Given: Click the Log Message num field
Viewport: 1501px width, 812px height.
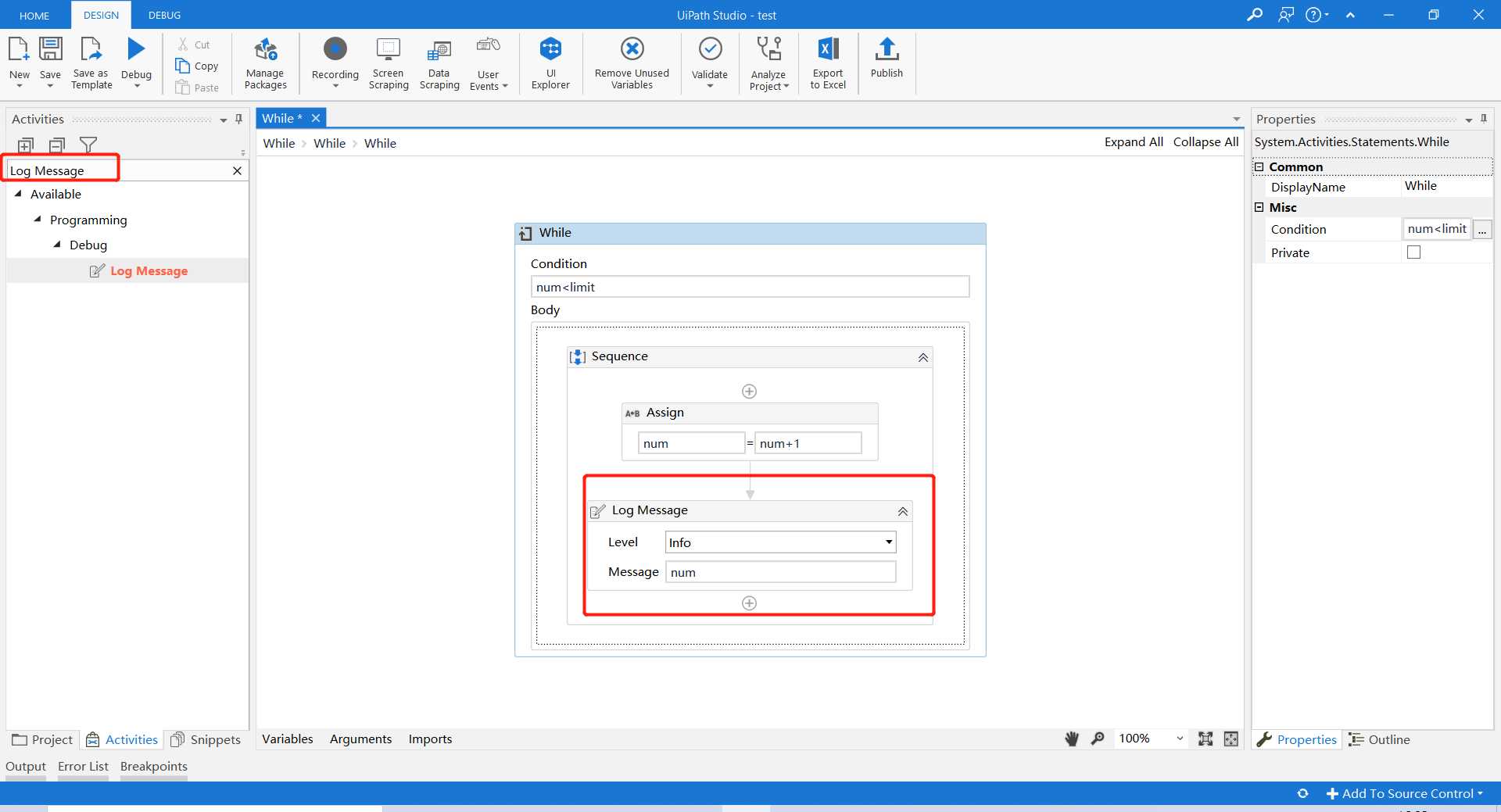Looking at the screenshot, I should (x=780, y=572).
